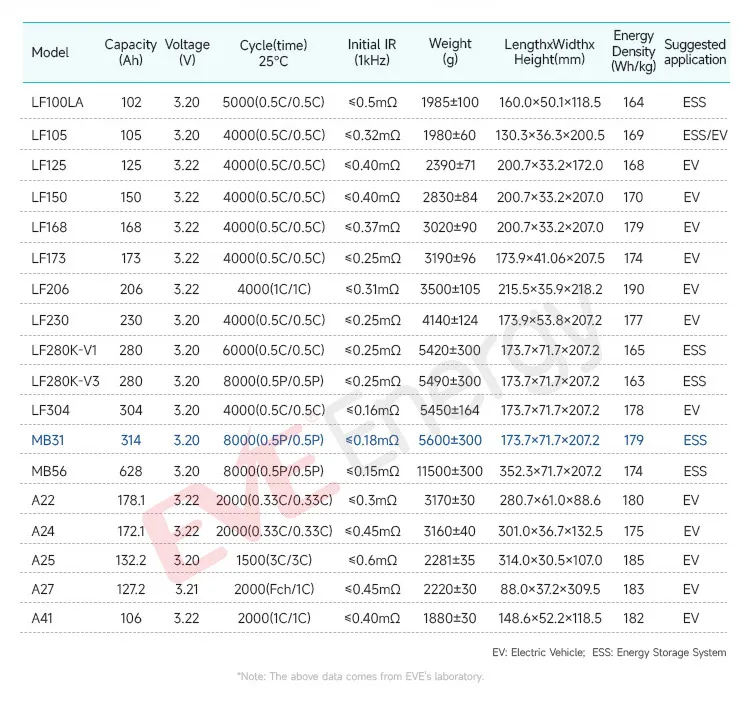Select the 1500(3C/3C) cycle cell
This screenshot has width=750, height=706.
(x=274, y=561)
